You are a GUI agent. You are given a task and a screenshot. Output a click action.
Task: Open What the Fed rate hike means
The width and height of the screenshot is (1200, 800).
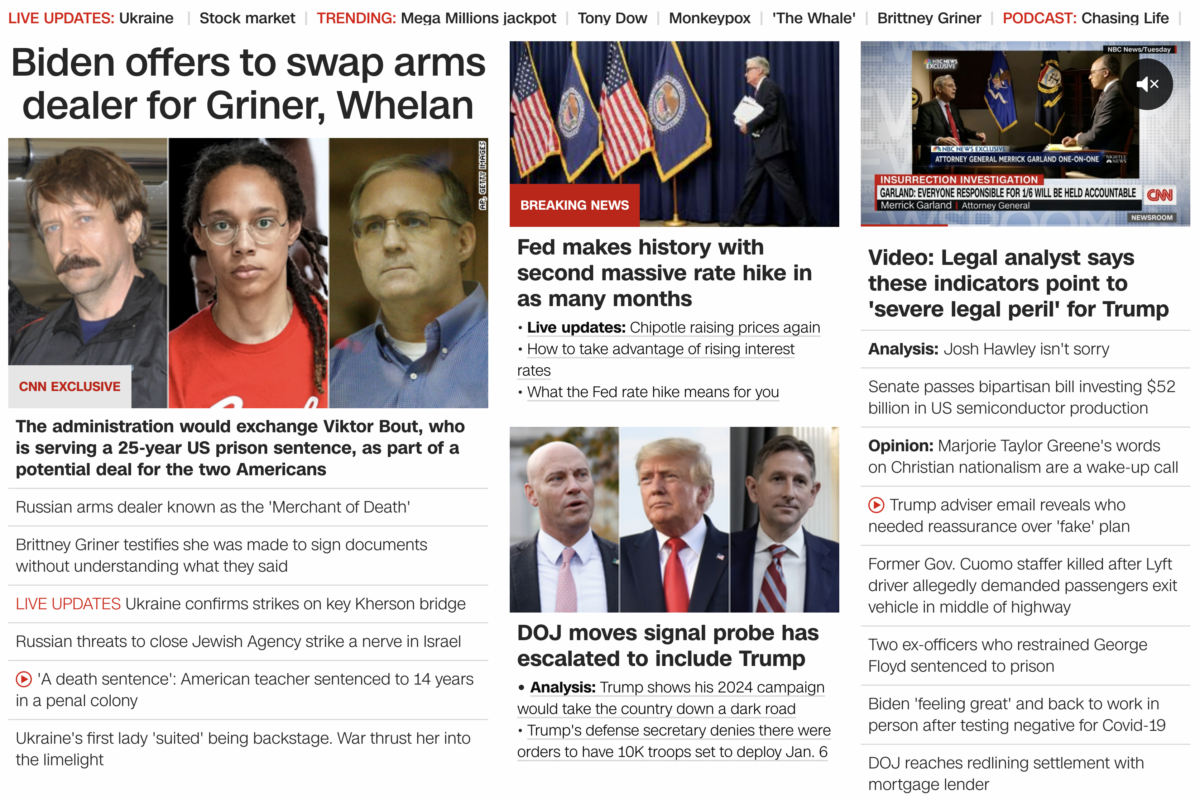[653, 392]
